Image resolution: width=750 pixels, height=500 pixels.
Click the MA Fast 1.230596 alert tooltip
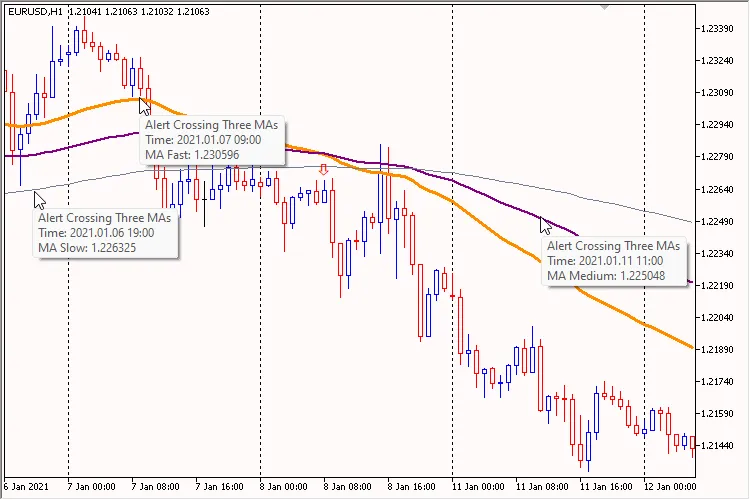click(213, 140)
